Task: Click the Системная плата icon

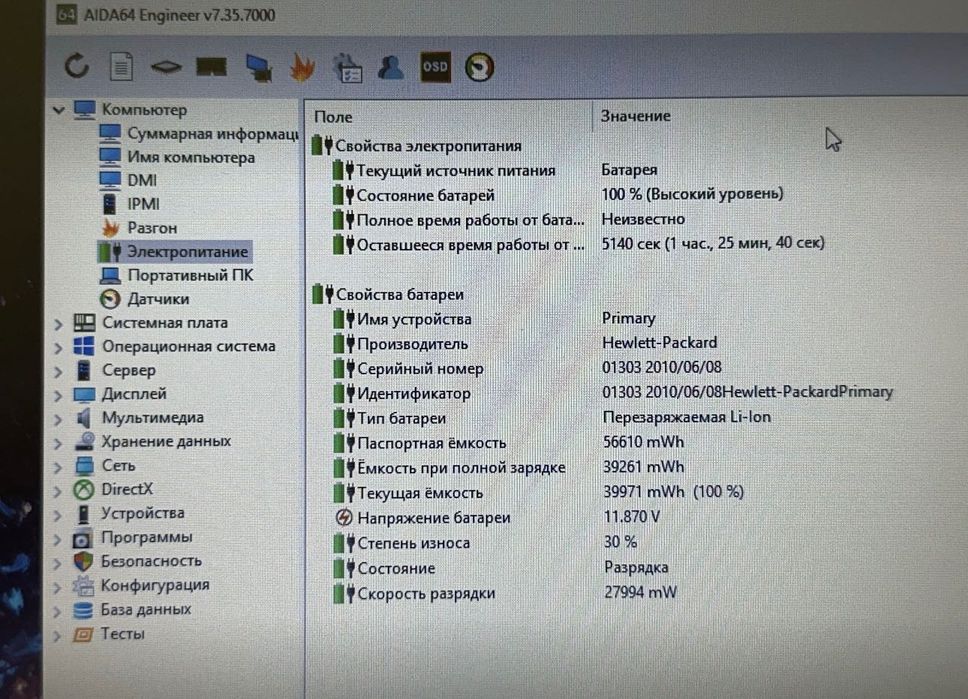Action: pyautogui.click(x=84, y=322)
